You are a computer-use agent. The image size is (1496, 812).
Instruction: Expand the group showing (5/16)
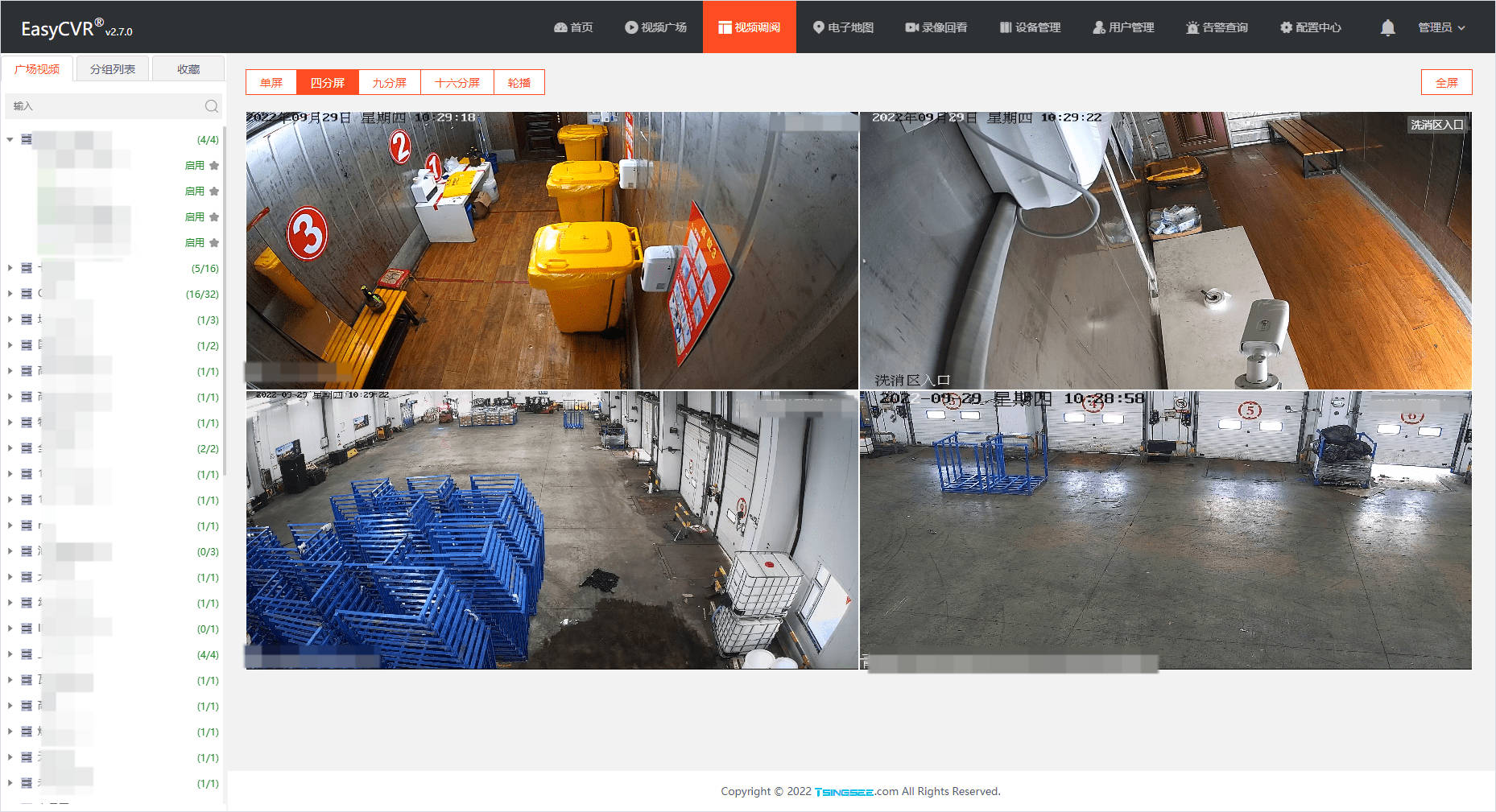[10, 269]
